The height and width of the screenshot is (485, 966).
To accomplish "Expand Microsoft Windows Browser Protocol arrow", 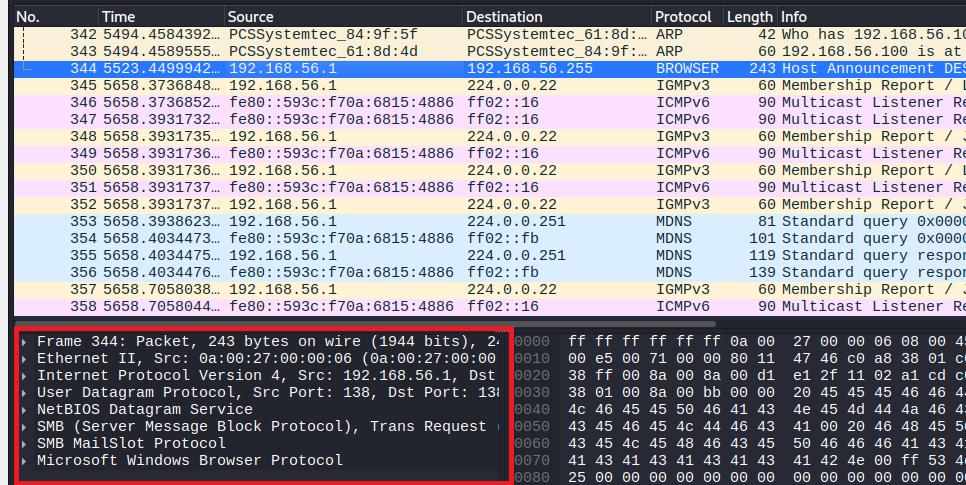I will coord(24,460).
